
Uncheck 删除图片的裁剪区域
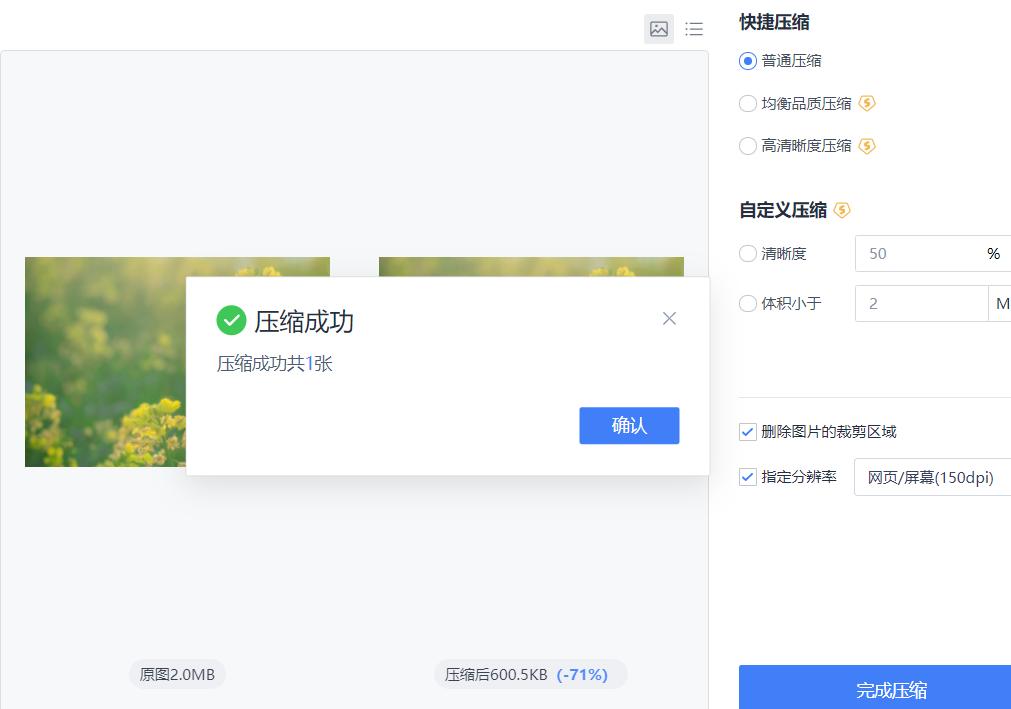(747, 431)
